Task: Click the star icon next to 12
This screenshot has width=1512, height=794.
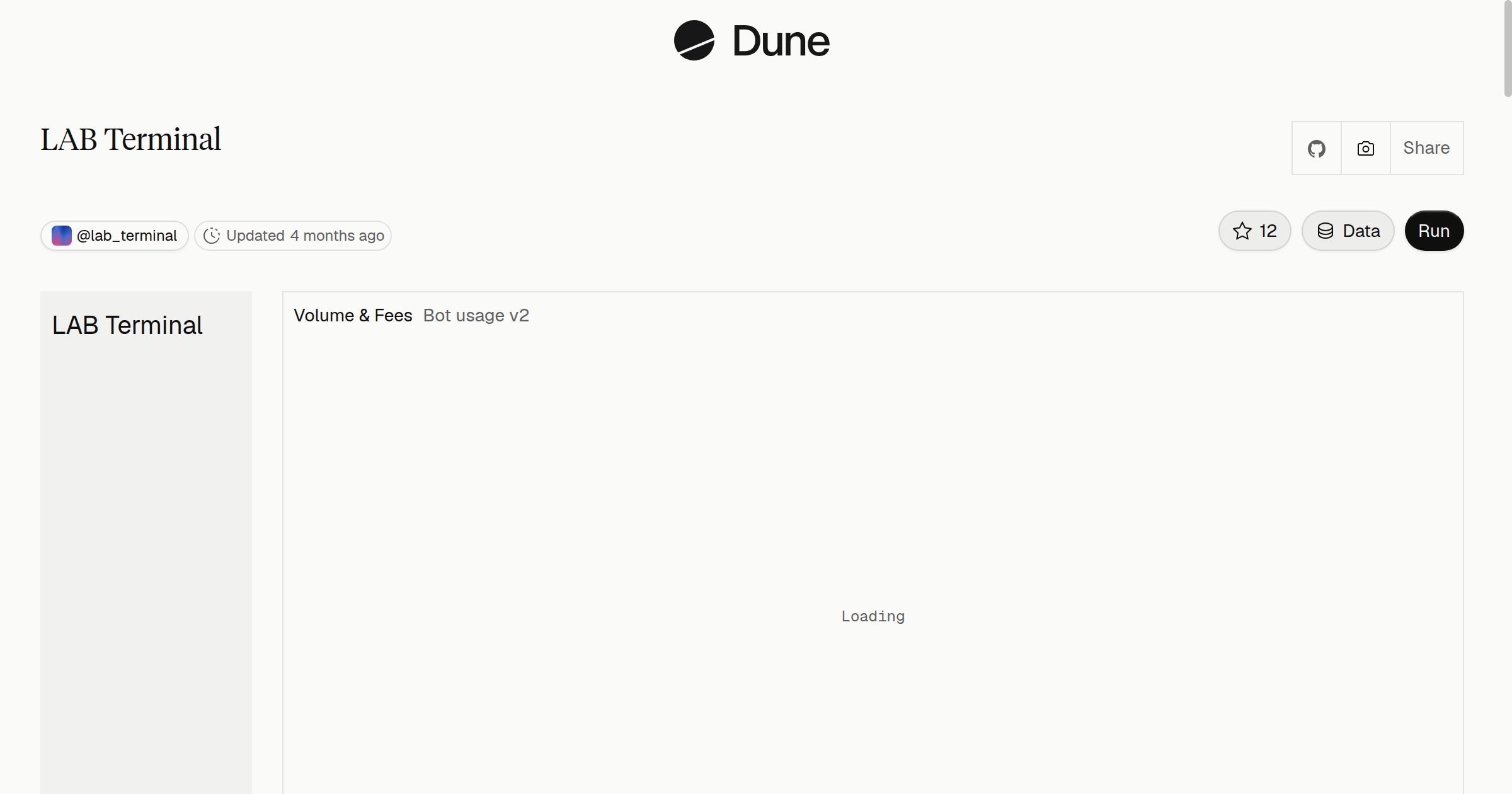Action: tap(1242, 231)
